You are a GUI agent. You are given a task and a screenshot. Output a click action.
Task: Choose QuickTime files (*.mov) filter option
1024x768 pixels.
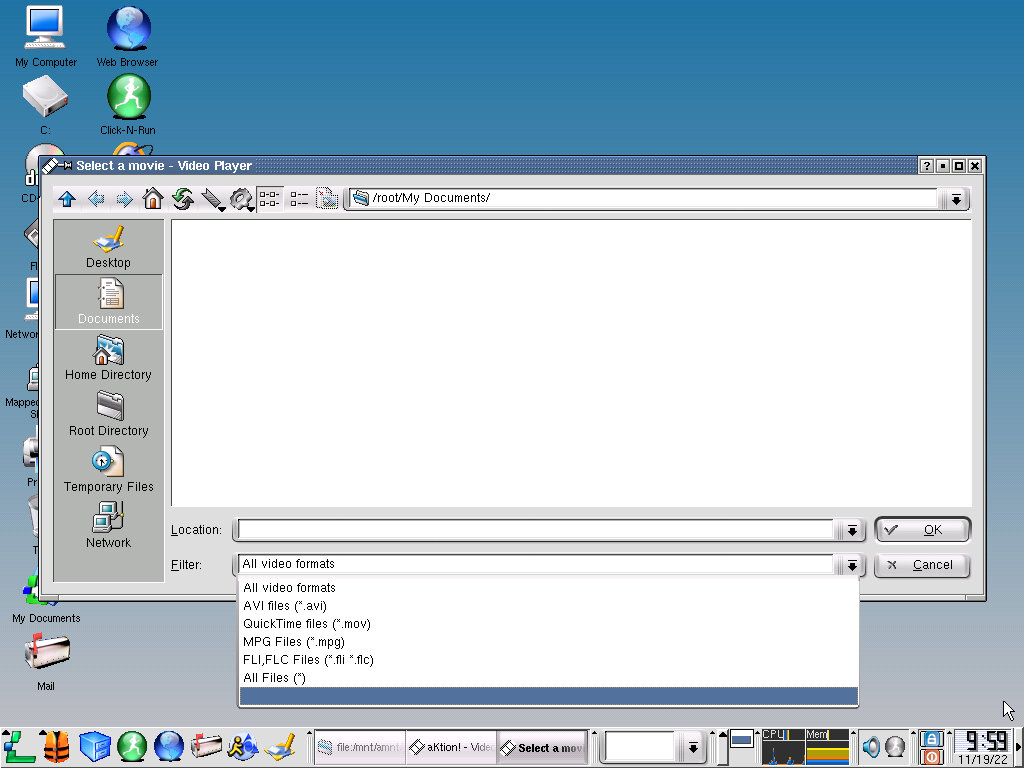[x=307, y=624]
